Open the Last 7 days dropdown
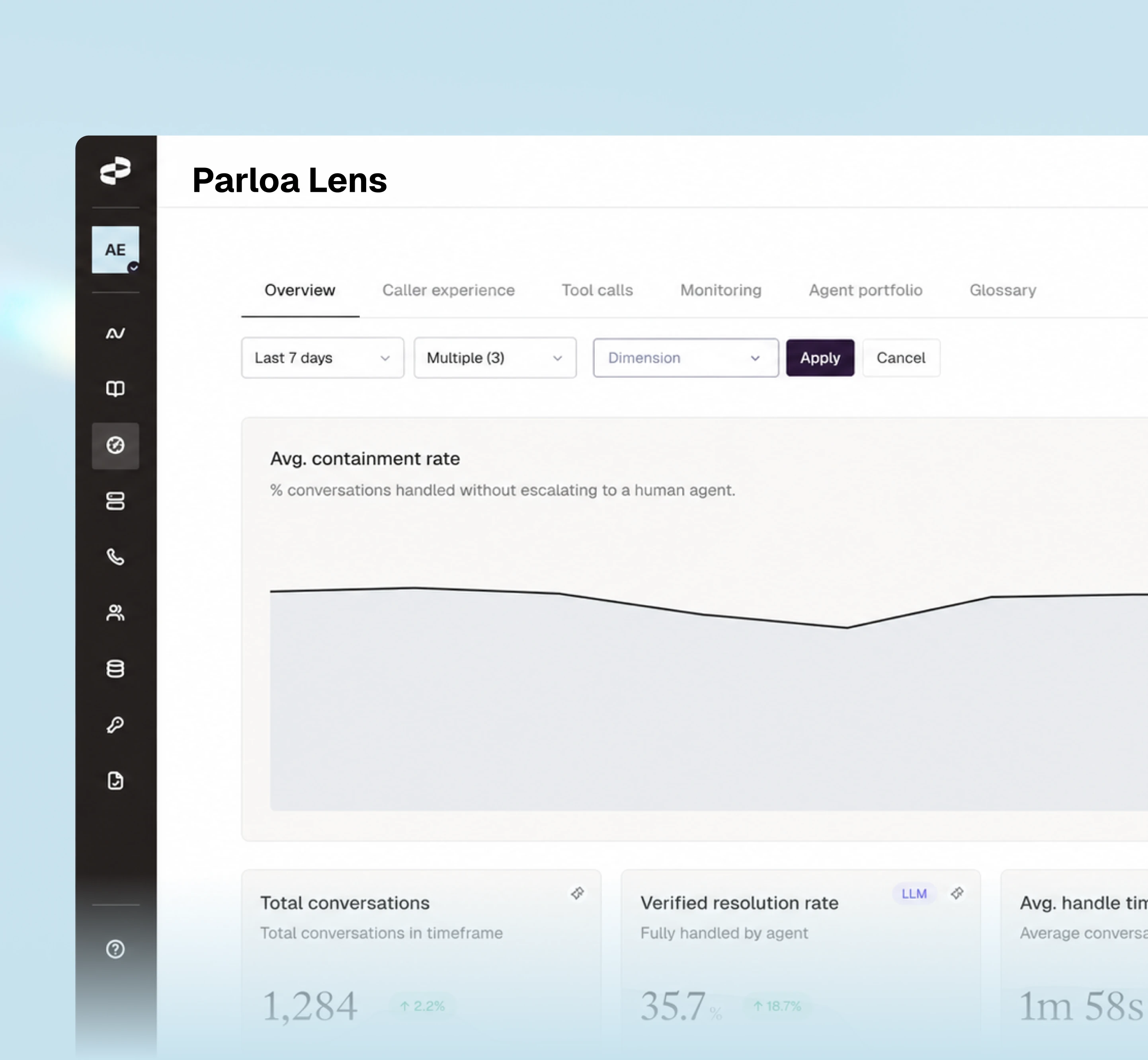Image resolution: width=1148 pixels, height=1060 pixels. tap(322, 358)
